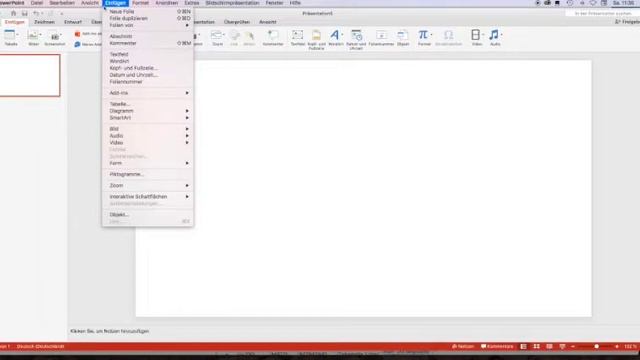The image size is (640, 360).
Task: Select Kommentar menu entry
Action: (x=148, y=43)
